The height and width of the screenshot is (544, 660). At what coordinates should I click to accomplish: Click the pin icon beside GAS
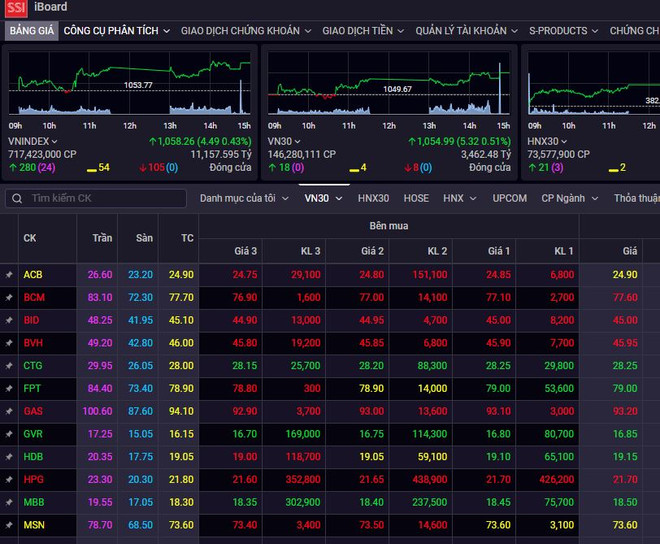pyautogui.click(x=9, y=411)
